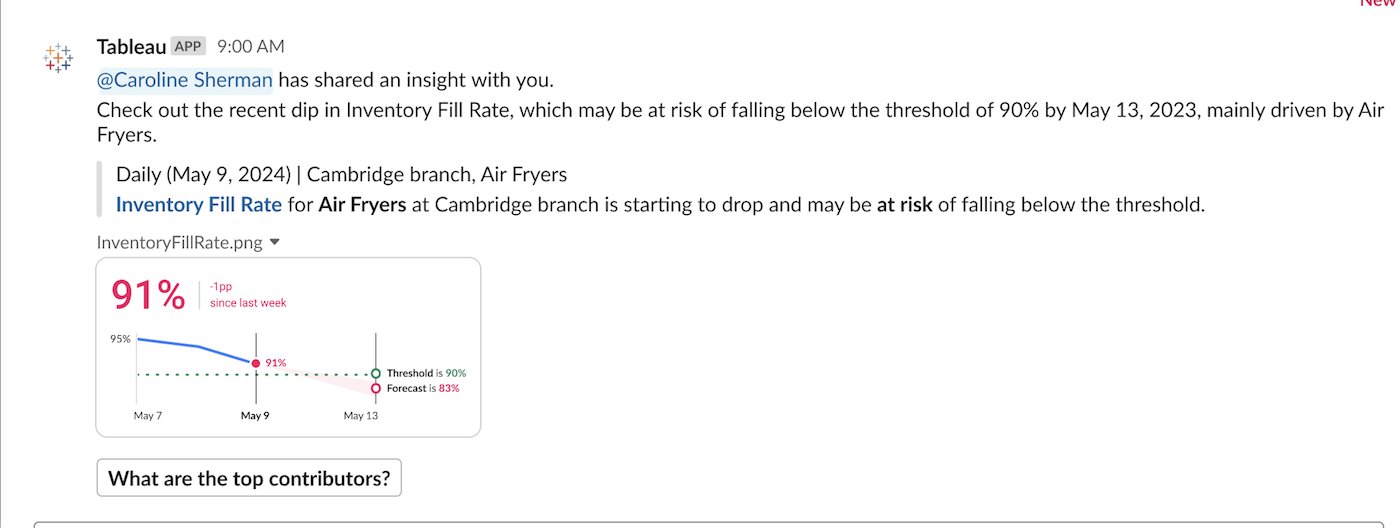Open the 9:00 AM message timestamp
The width and height of the screenshot is (1400, 528).
(250, 46)
